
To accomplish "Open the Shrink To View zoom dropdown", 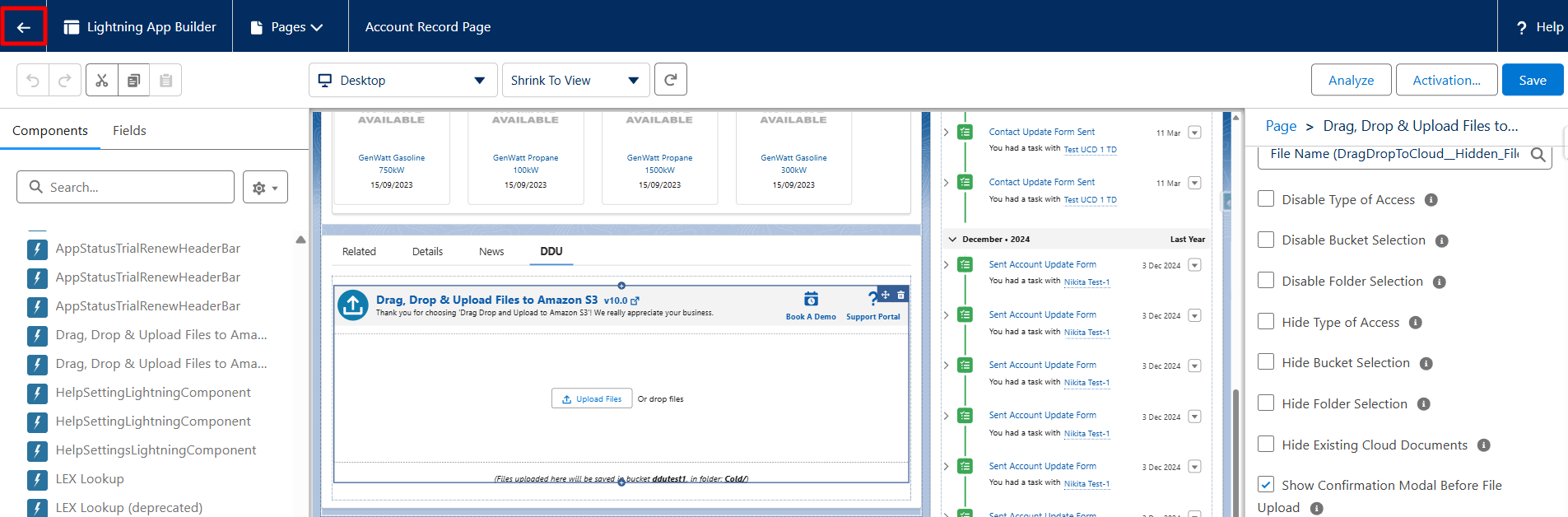I will 575,80.
